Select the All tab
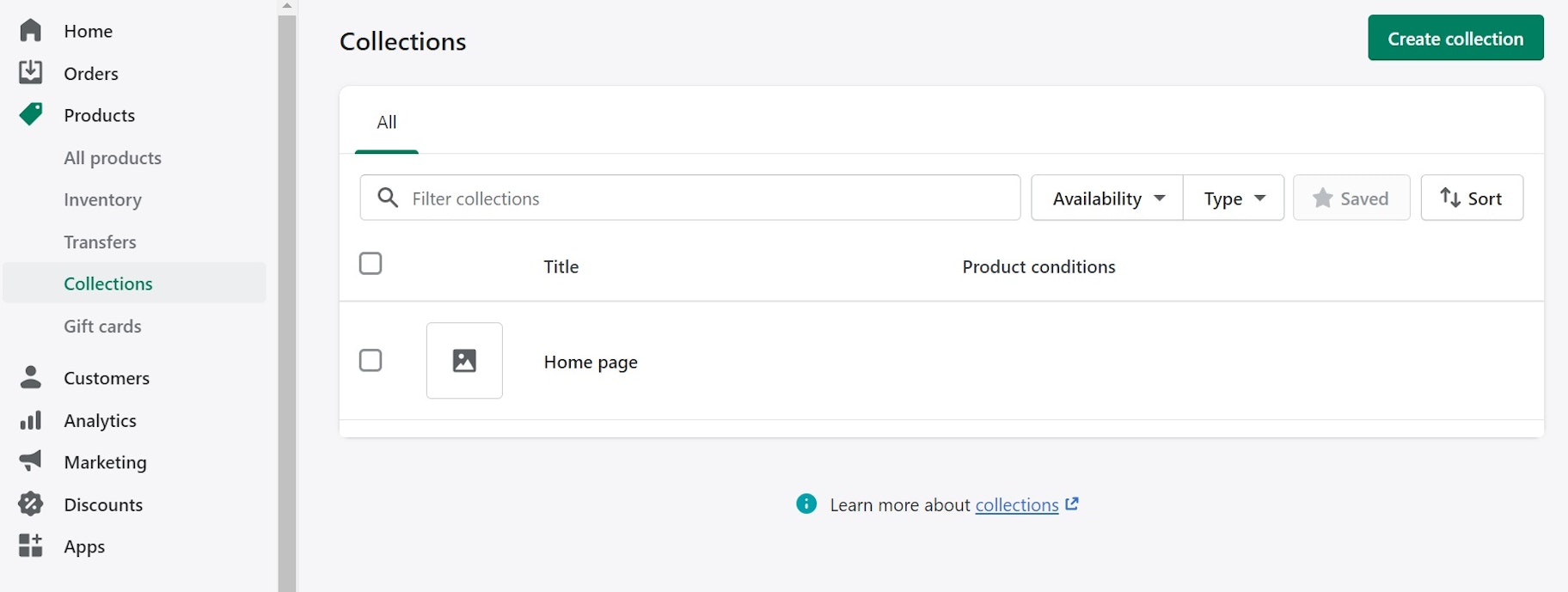Viewport: 1568px width, 592px height. [387, 123]
